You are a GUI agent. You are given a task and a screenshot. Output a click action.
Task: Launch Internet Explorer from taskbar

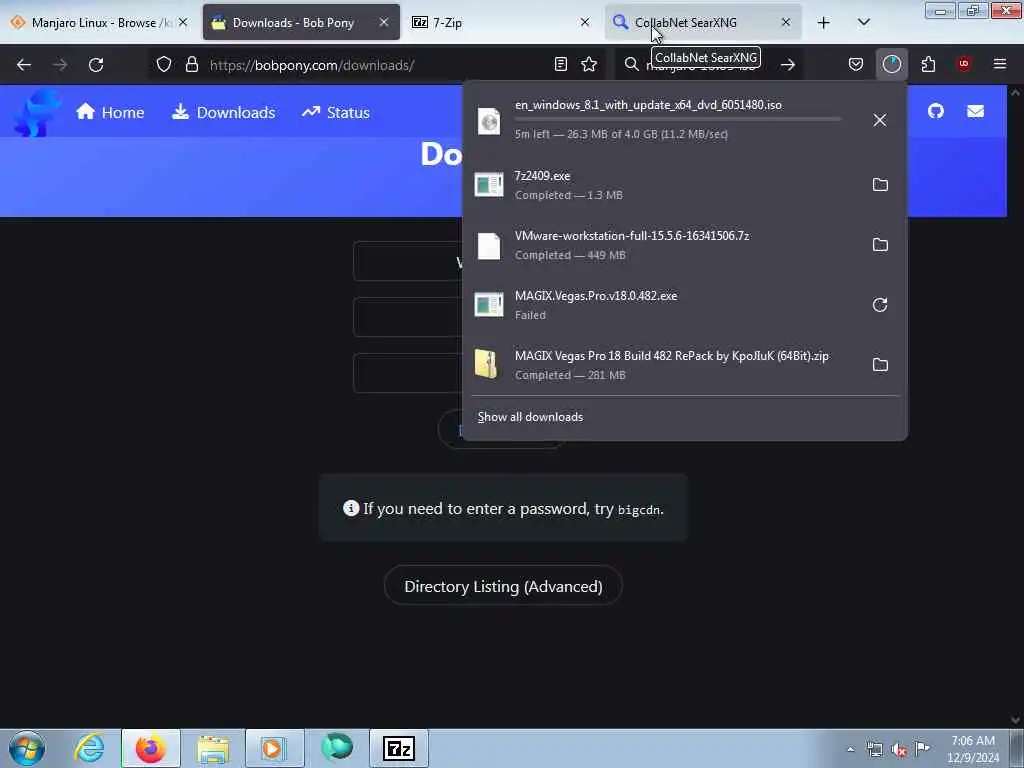click(x=89, y=748)
